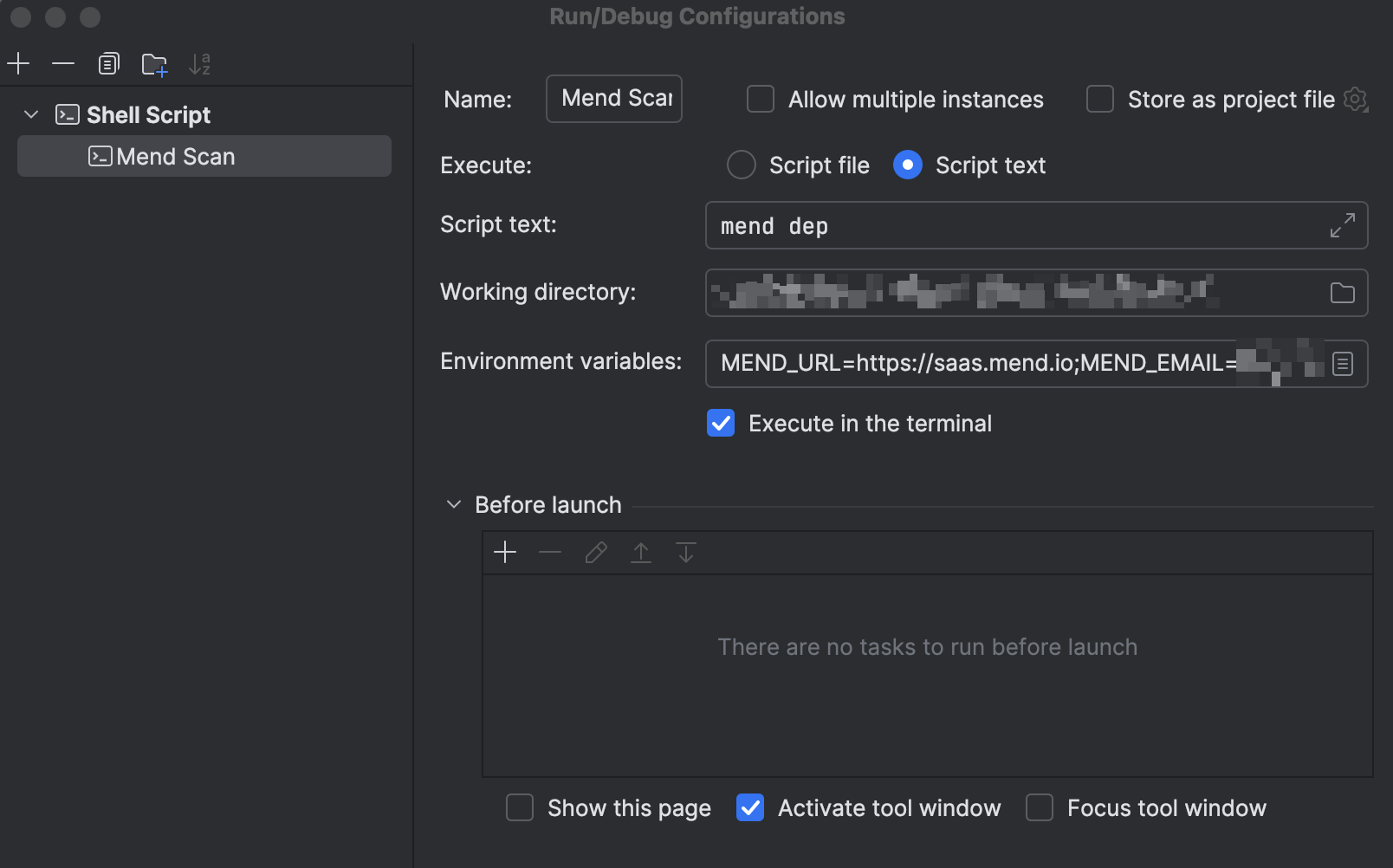Collapse the Before launch section
Image resolution: width=1393 pixels, height=868 pixels.
[453, 504]
